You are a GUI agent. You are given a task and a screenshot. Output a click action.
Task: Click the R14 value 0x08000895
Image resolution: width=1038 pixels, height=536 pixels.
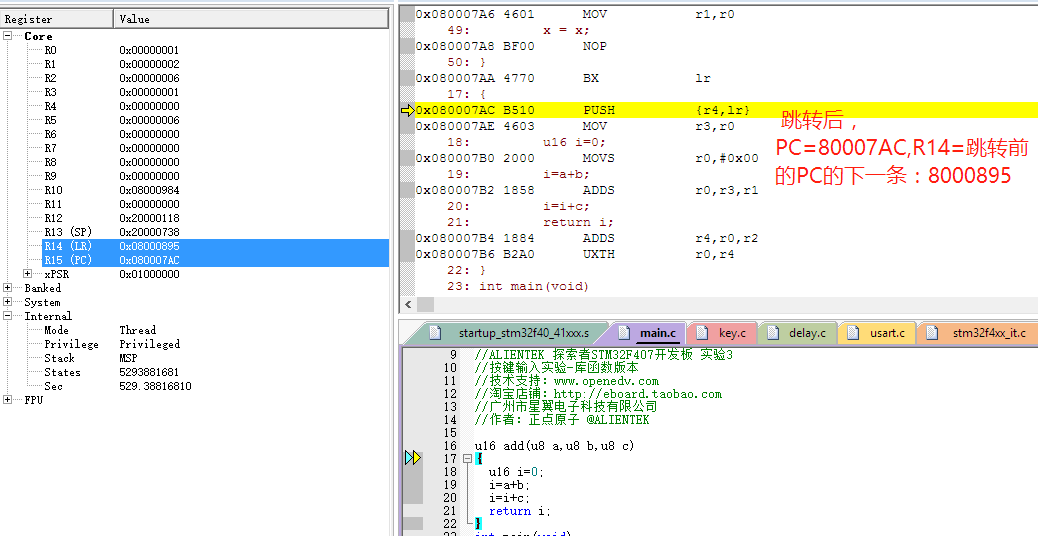149,246
